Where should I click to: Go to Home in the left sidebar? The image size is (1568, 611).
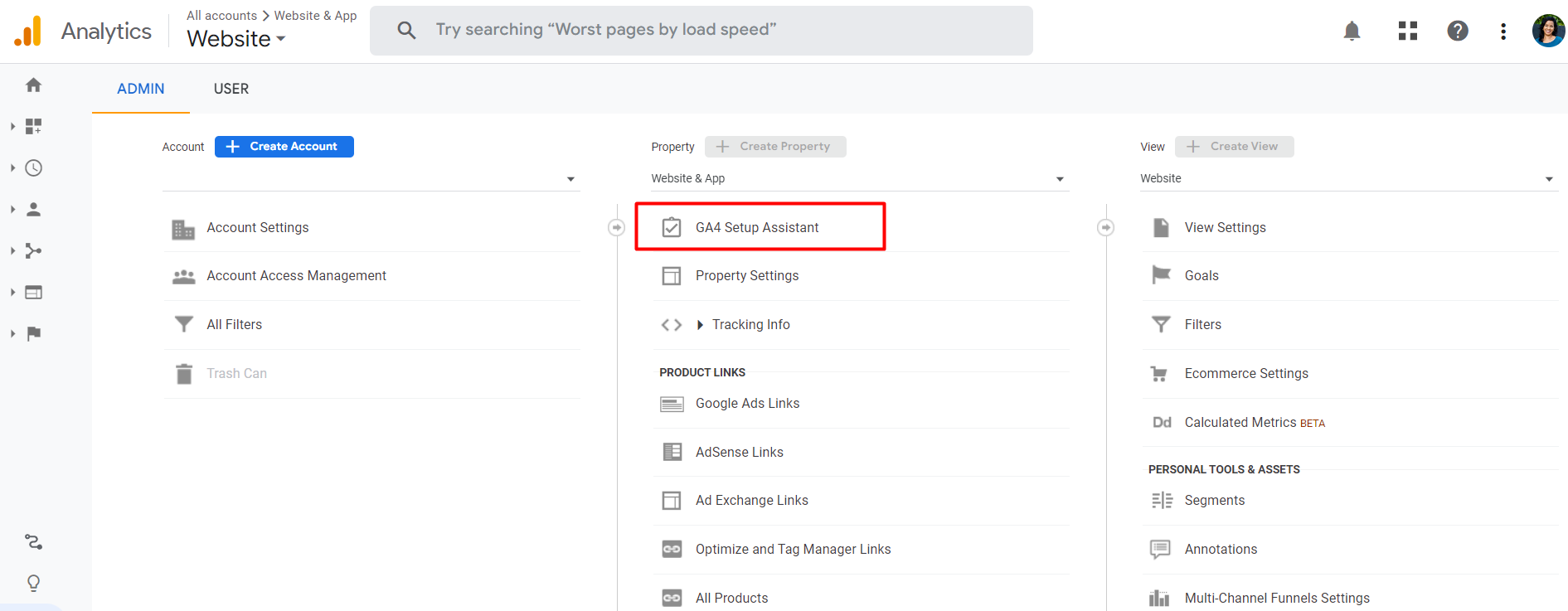33,85
